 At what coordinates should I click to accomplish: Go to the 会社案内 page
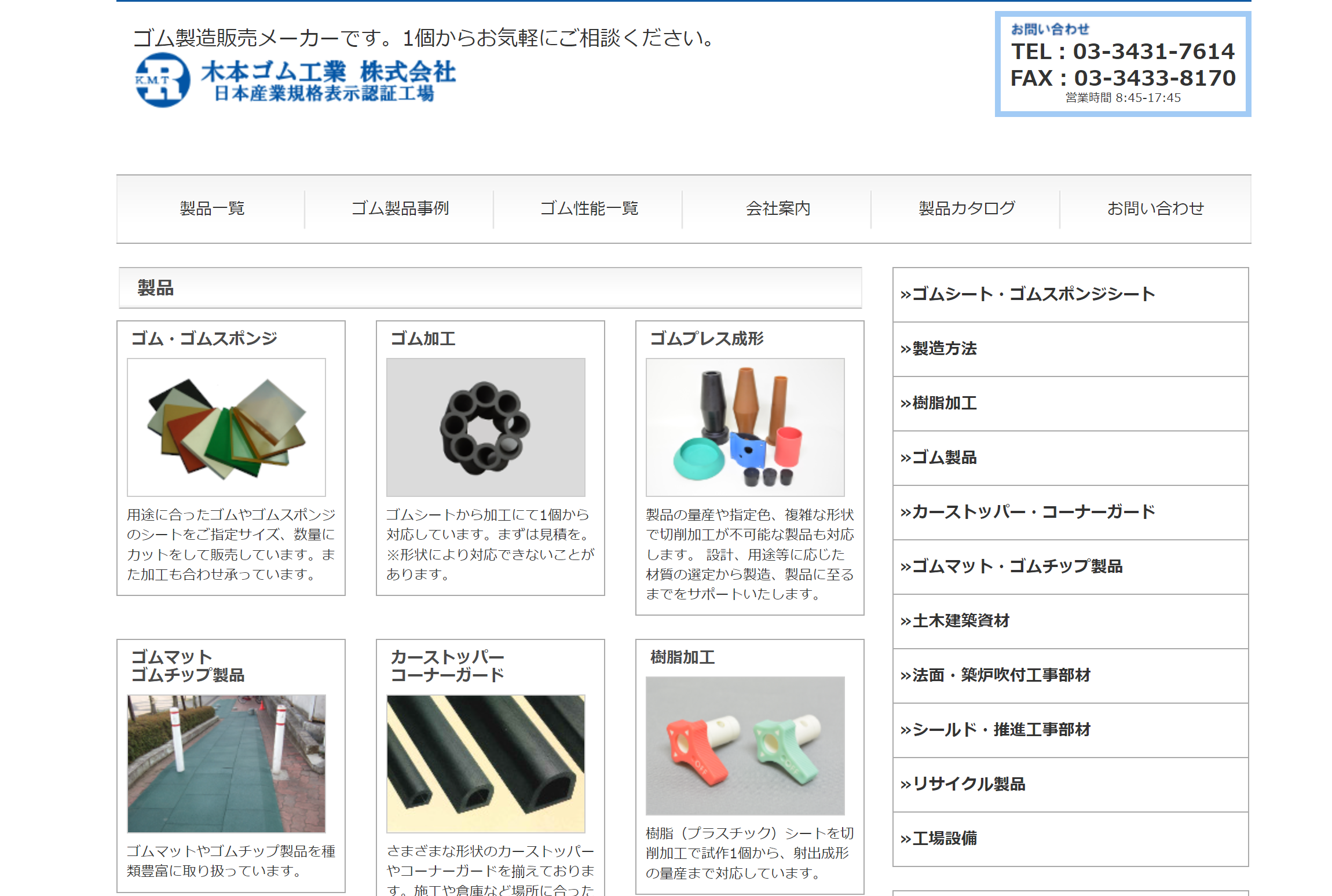click(778, 209)
